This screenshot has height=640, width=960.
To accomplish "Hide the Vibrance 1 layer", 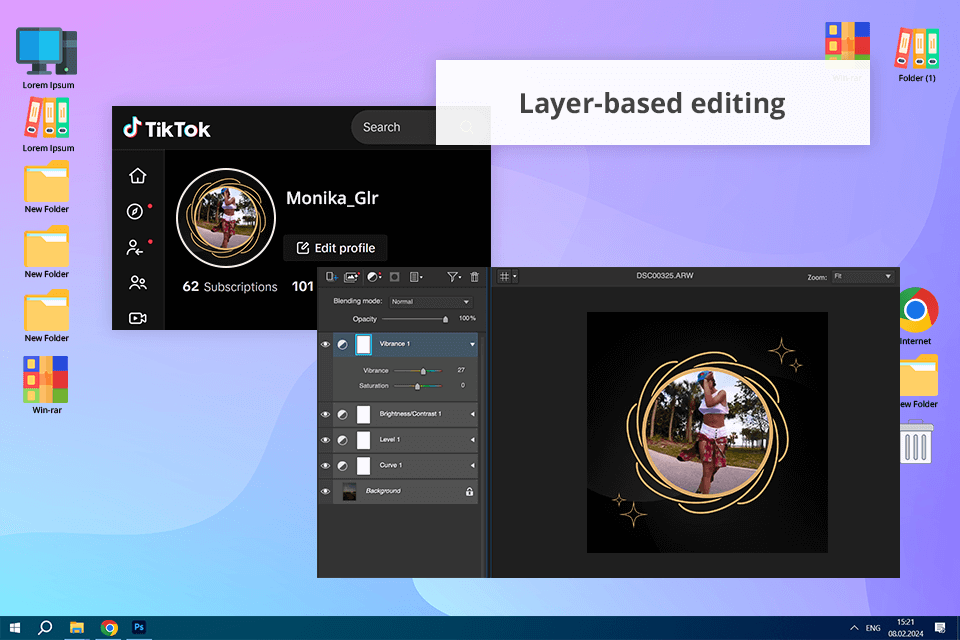I will click(326, 344).
